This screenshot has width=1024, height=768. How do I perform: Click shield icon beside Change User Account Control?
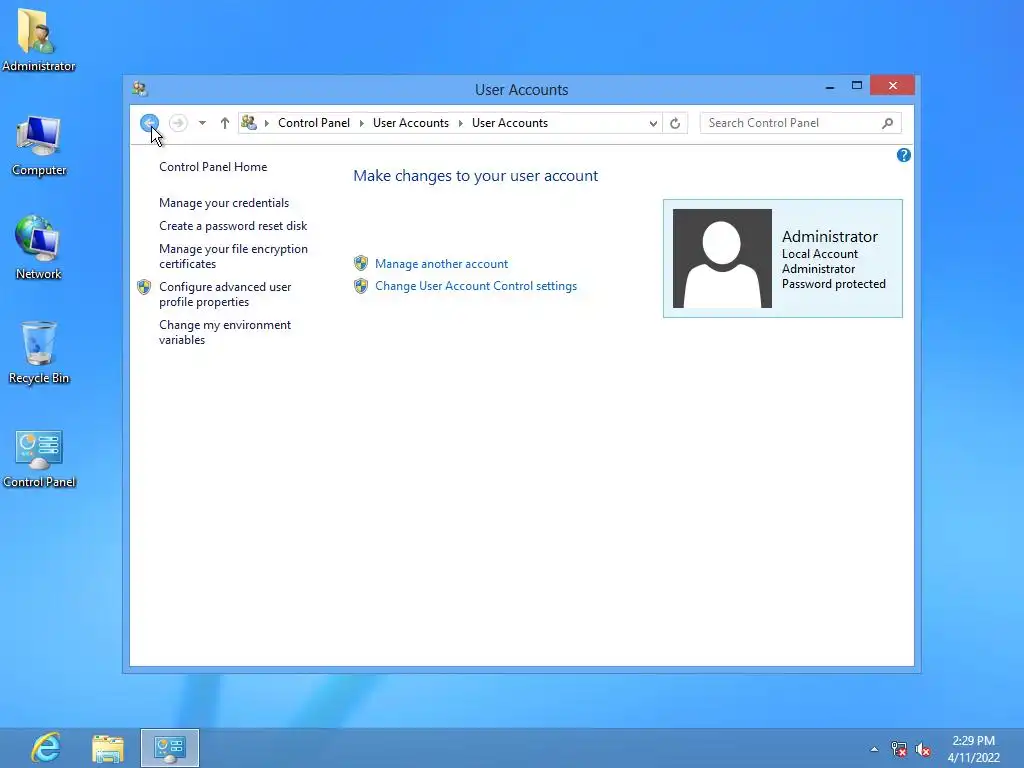361,285
